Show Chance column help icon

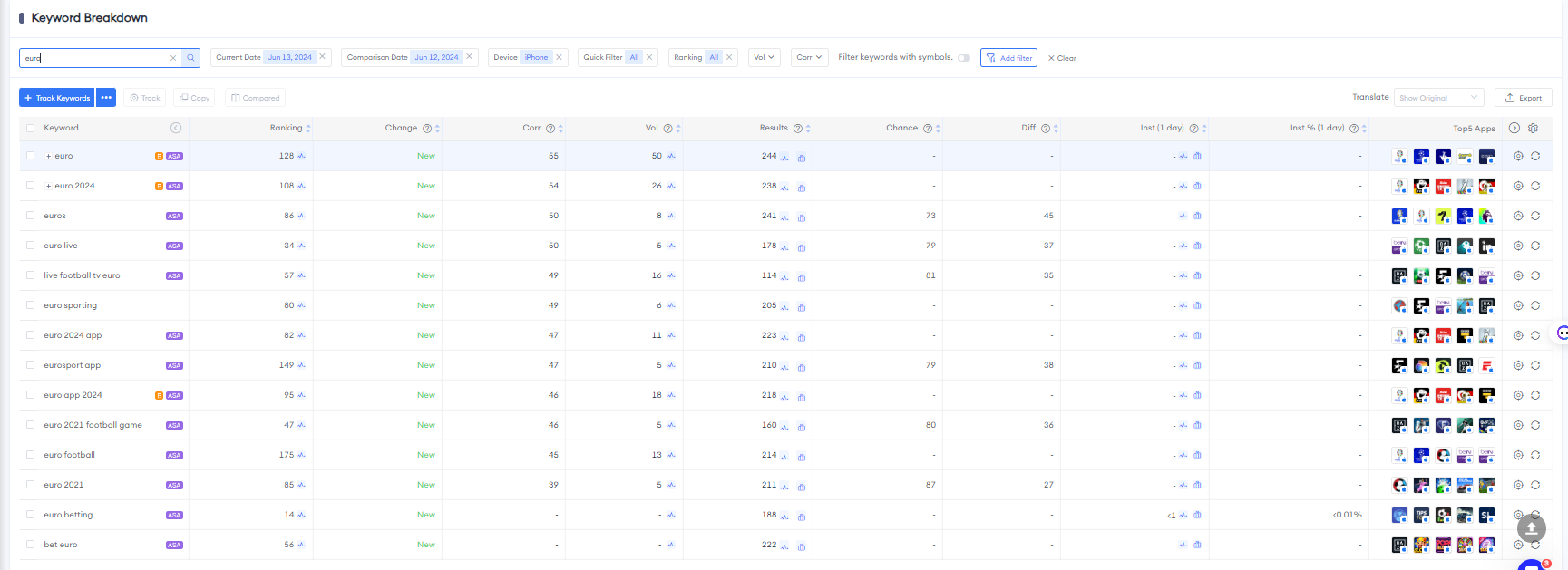tap(927, 129)
